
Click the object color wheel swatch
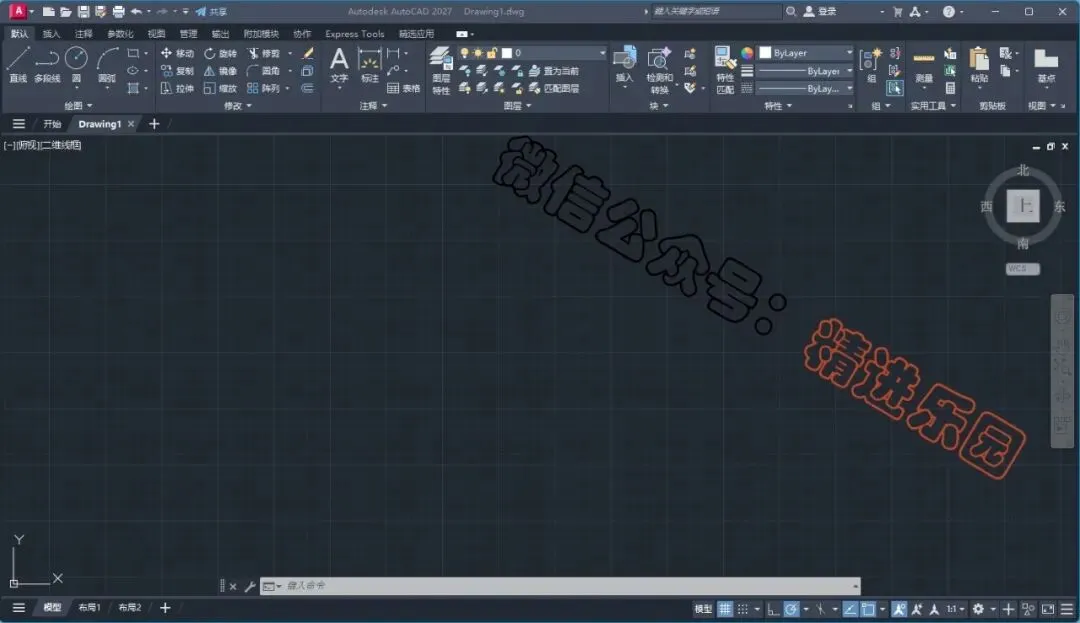747,53
